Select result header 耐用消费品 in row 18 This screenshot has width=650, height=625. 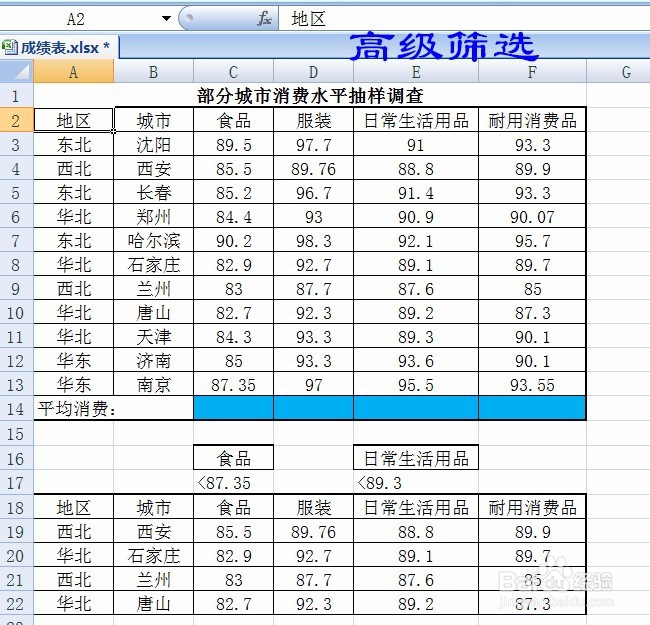point(532,507)
